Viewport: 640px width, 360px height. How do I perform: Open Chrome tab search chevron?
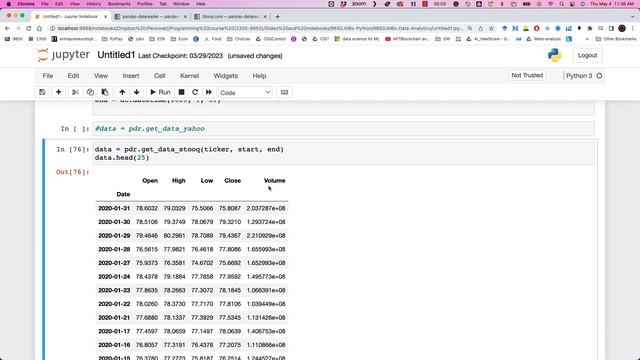pyautogui.click(x=633, y=17)
